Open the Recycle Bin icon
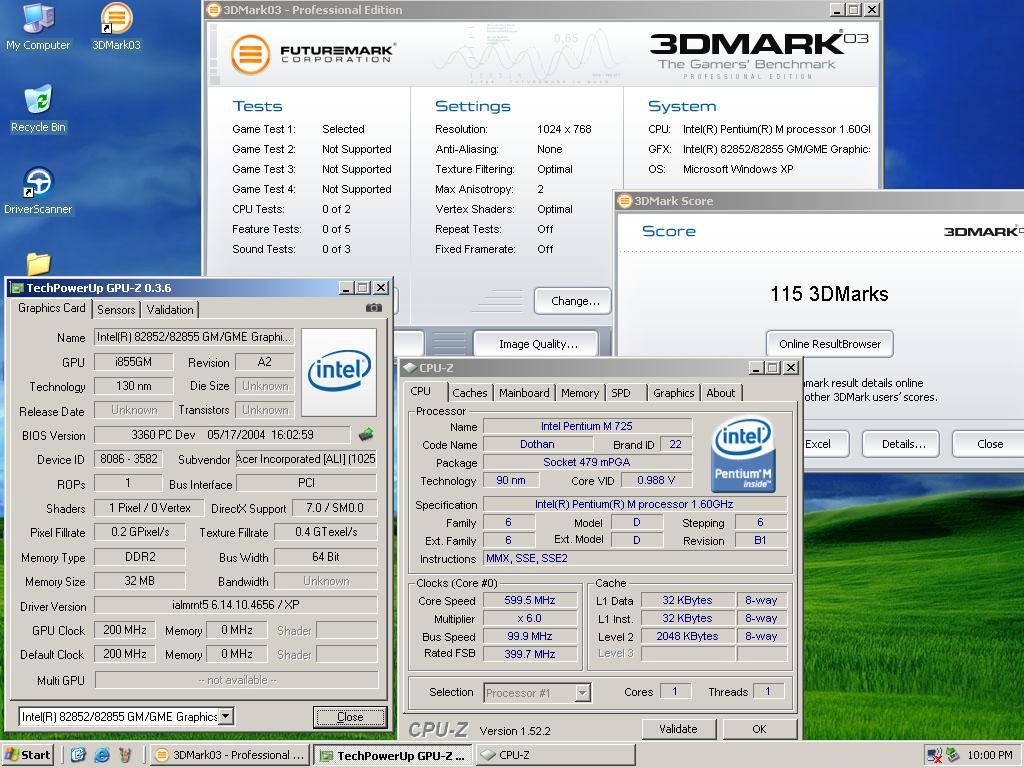 pos(38,108)
